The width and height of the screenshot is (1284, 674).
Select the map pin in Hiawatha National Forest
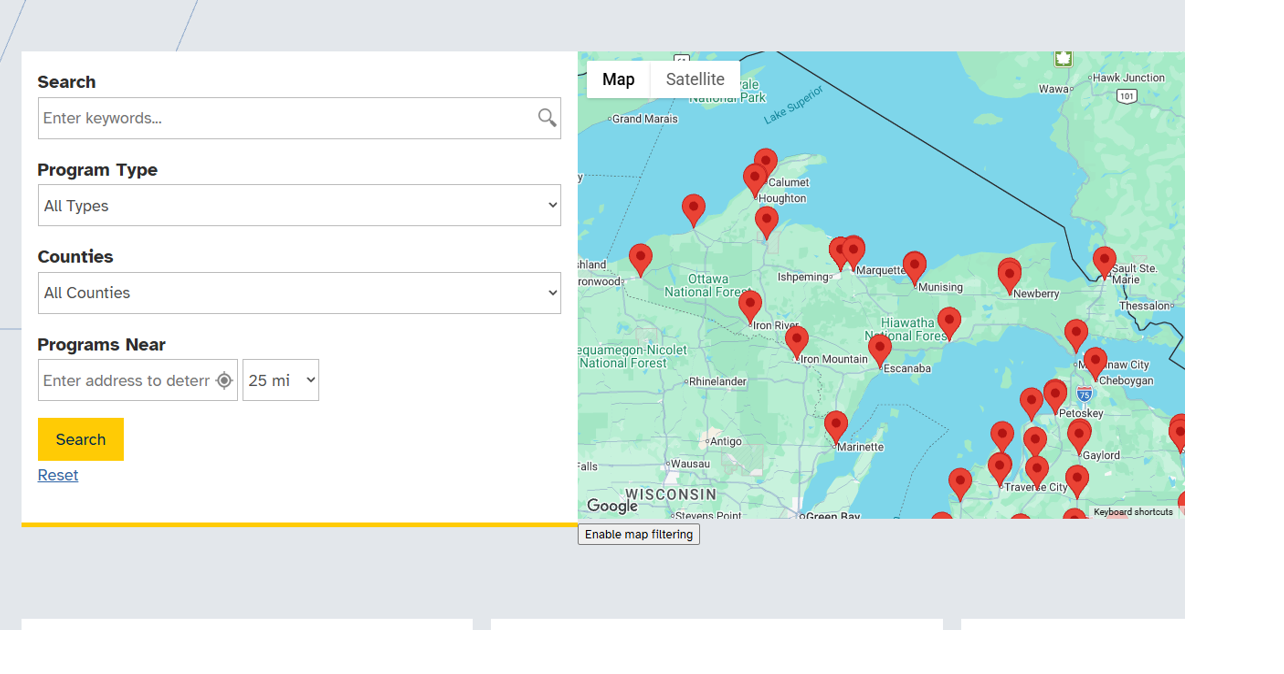949,324
